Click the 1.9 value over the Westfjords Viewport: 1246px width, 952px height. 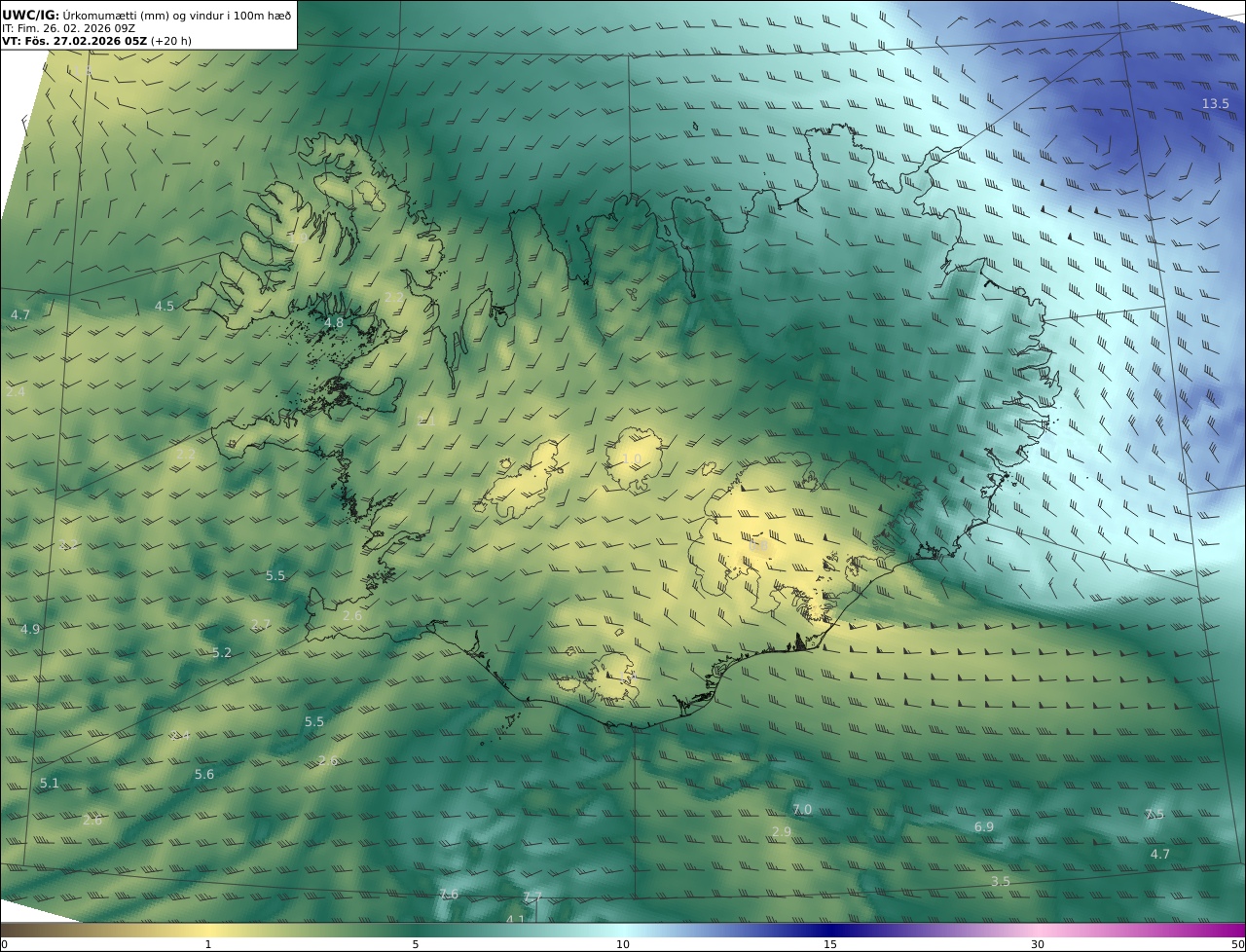pos(298,237)
